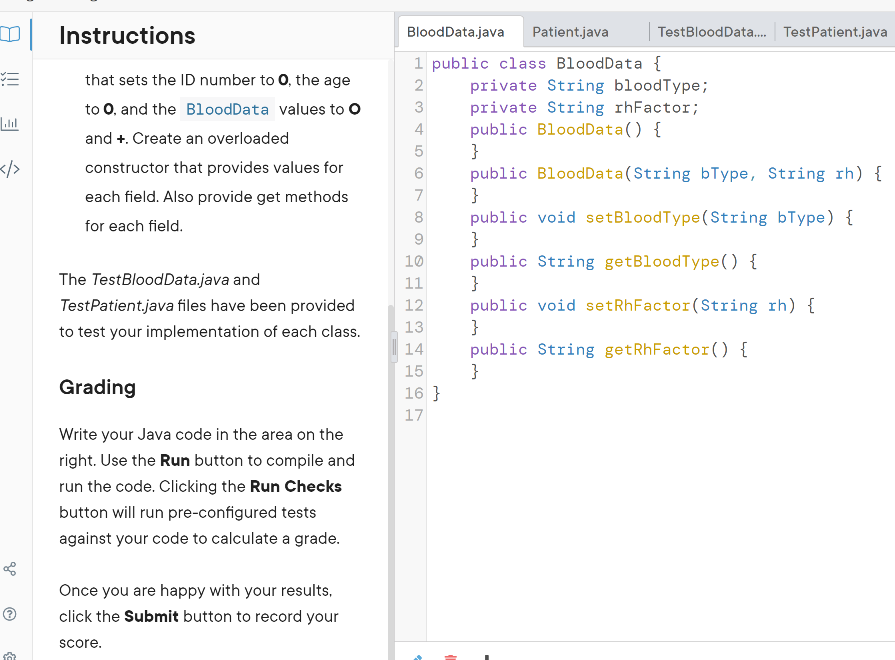This screenshot has height=660, width=895.
Task: Click the share icon in left sidebar
Action: click(x=11, y=569)
